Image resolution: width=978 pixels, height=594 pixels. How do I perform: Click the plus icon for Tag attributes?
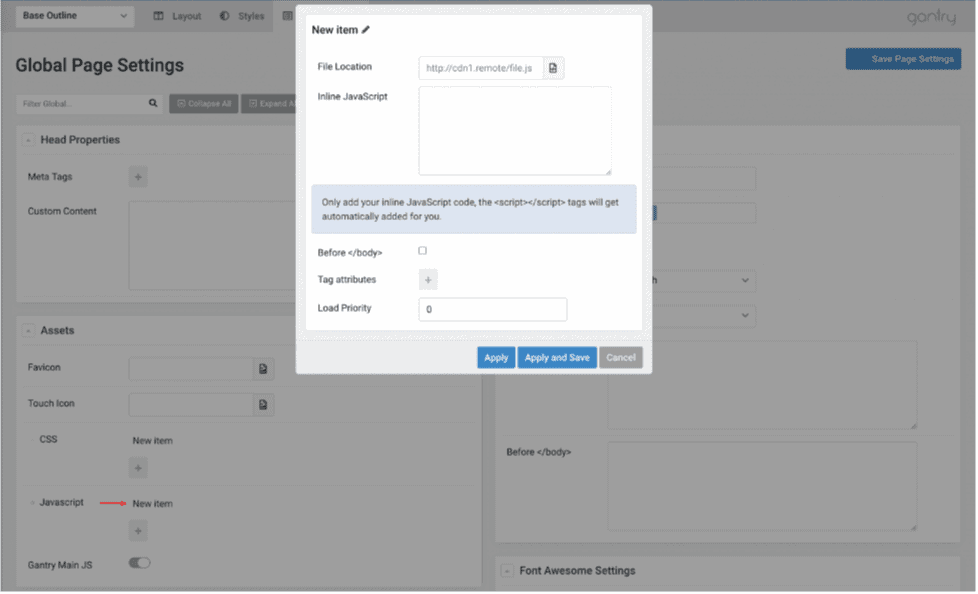tap(428, 280)
